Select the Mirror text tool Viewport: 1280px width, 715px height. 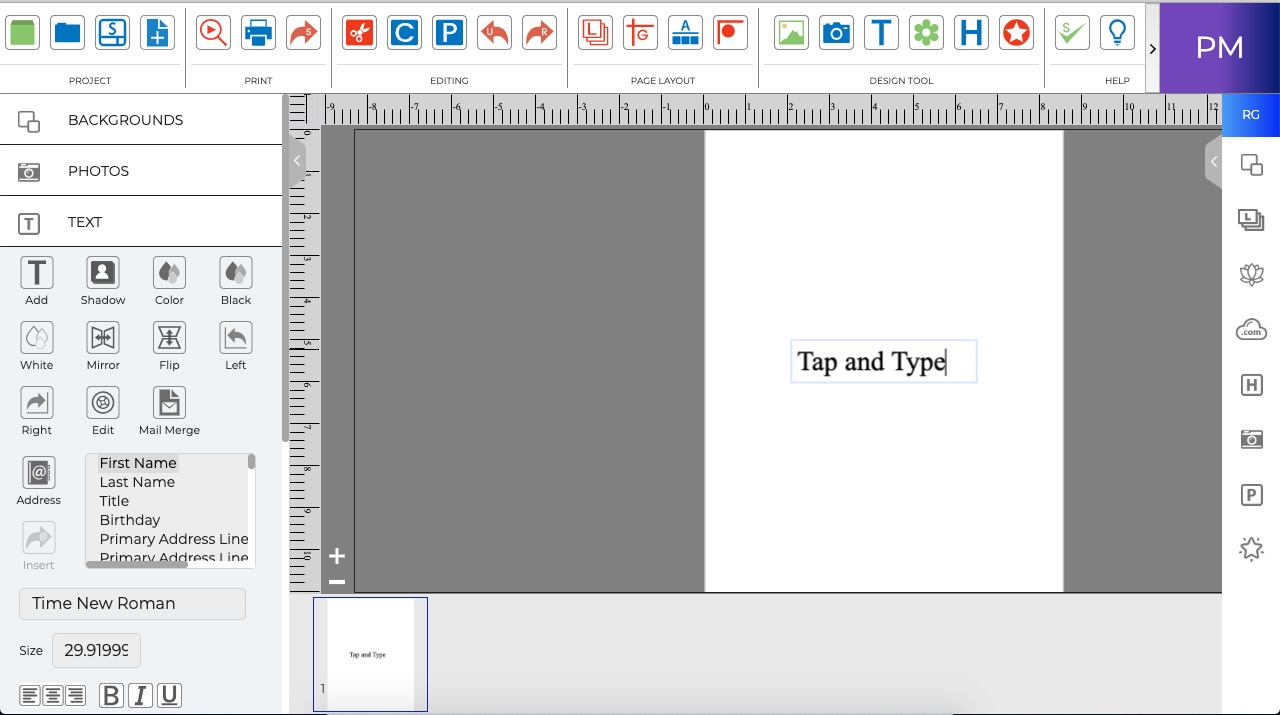tap(103, 338)
